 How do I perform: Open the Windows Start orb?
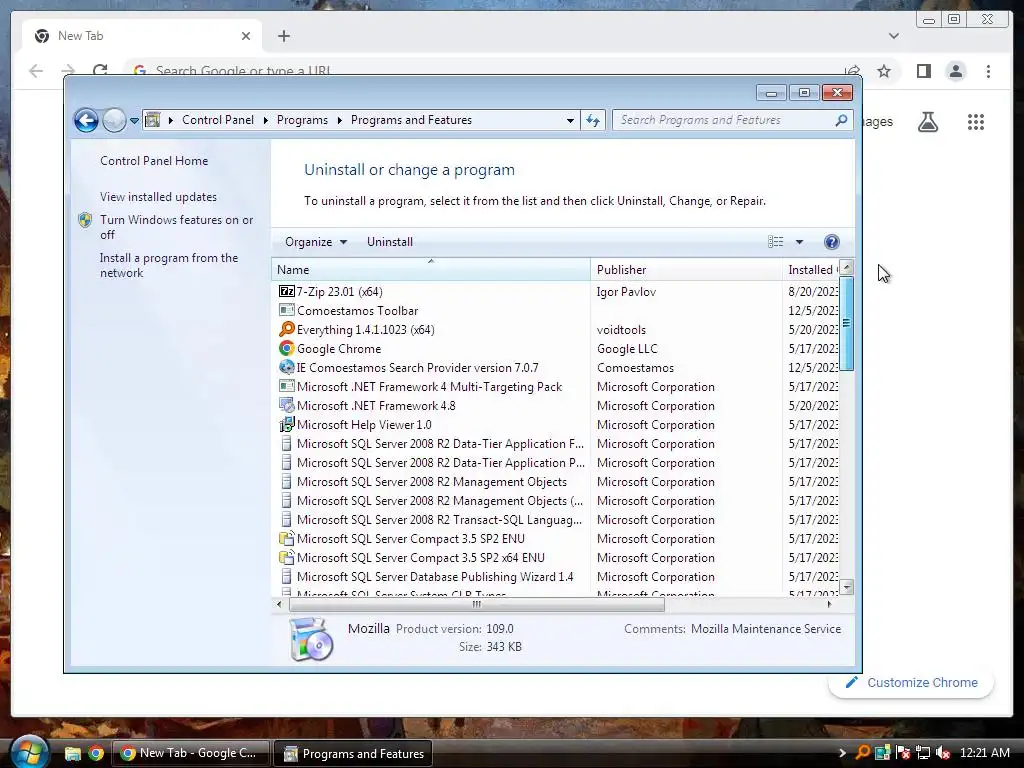pos(29,753)
